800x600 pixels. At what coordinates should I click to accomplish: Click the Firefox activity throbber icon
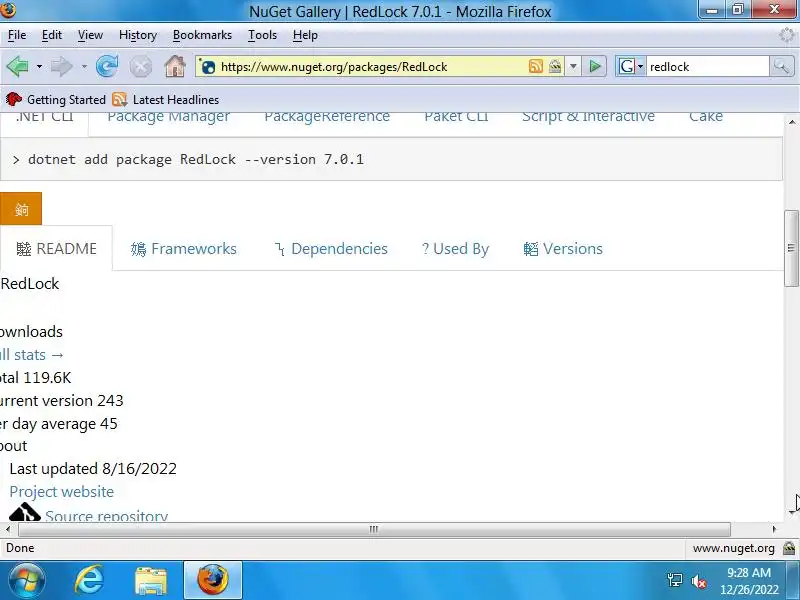tap(787, 35)
